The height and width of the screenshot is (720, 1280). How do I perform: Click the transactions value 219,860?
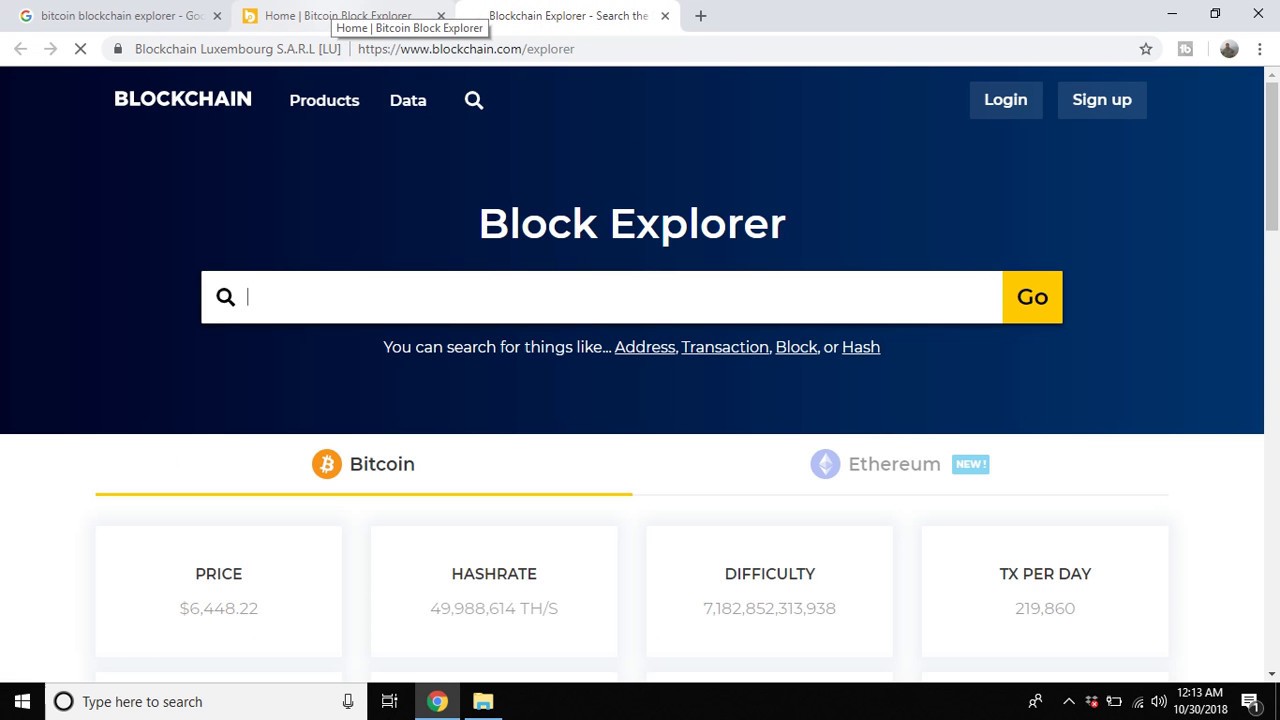pos(1045,608)
